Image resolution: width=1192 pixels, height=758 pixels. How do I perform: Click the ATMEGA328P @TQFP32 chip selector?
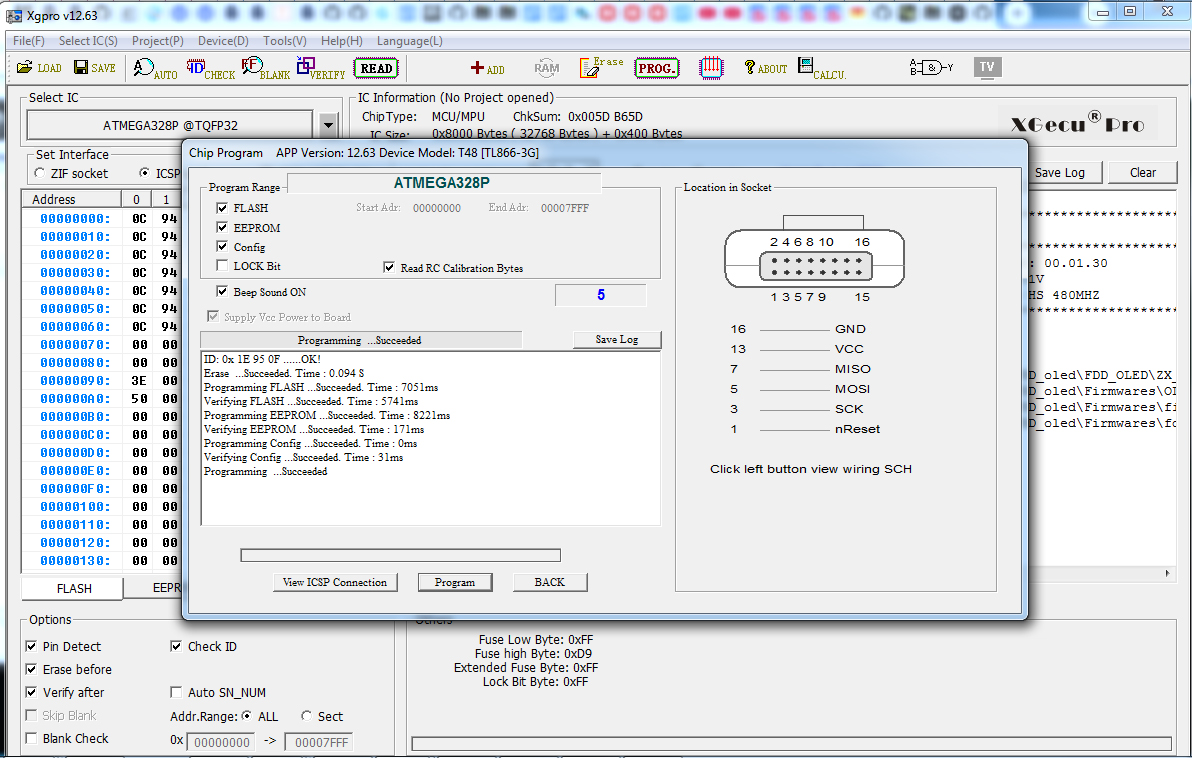tap(170, 125)
